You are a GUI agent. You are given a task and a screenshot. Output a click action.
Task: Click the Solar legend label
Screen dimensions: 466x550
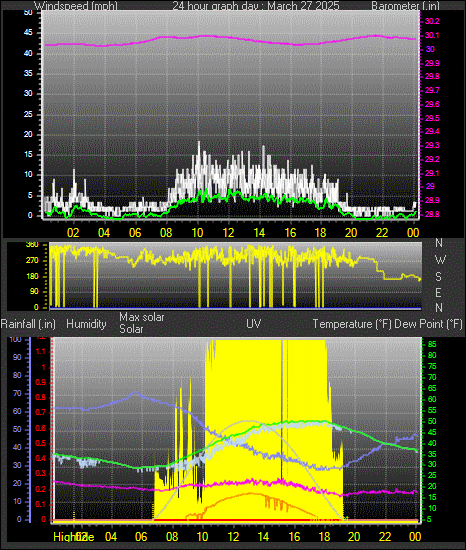click(131, 329)
